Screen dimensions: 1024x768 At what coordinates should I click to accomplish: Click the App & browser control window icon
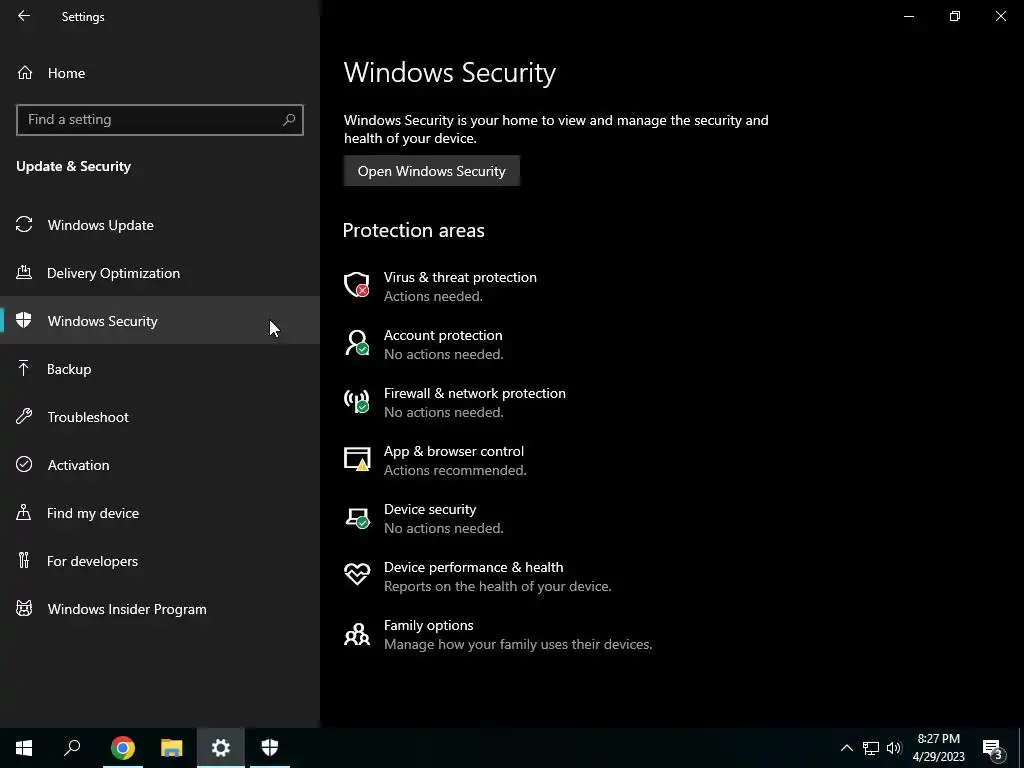click(x=357, y=459)
